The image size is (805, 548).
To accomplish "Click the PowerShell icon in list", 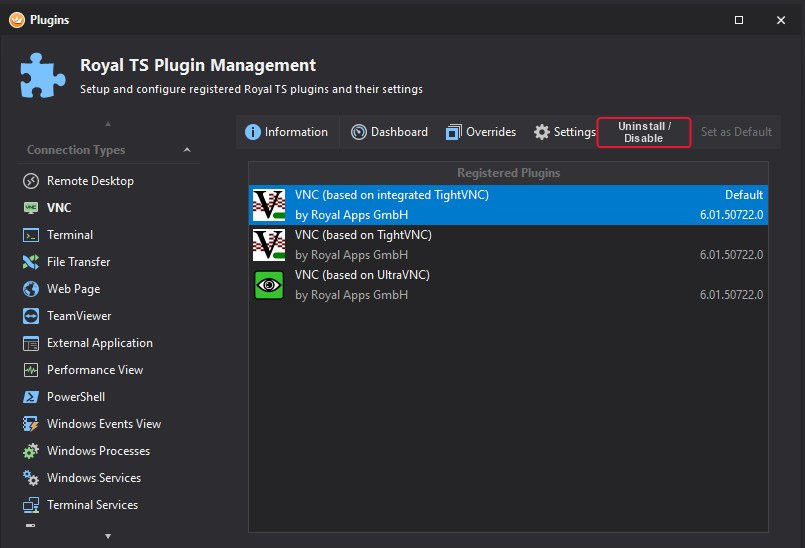I will 30,397.
